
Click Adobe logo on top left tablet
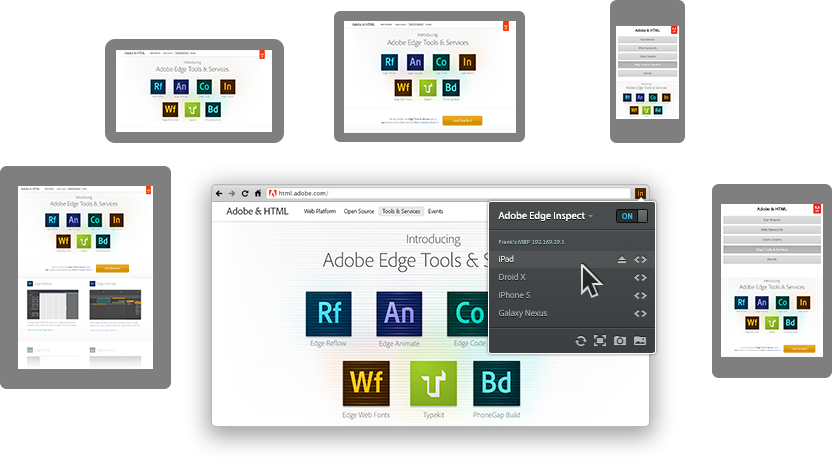262,55
